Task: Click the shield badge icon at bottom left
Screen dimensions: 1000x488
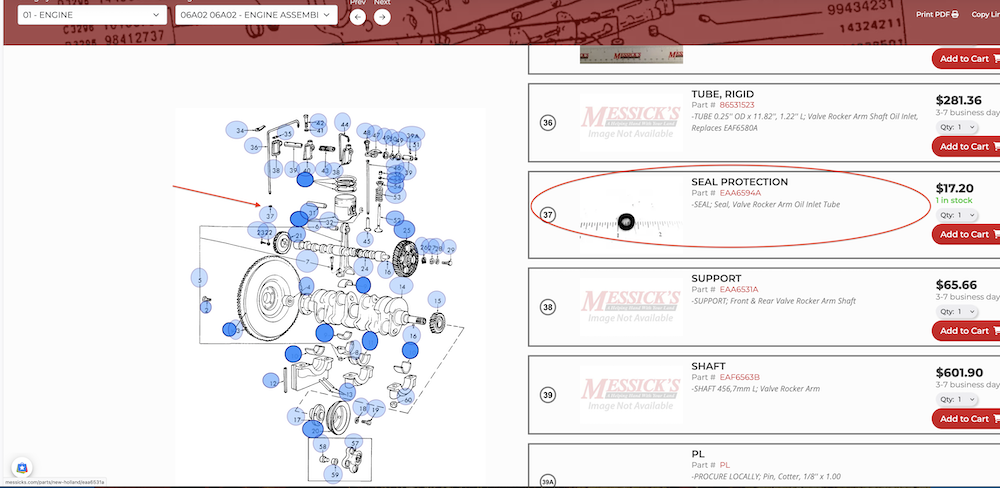Action: 22,468
